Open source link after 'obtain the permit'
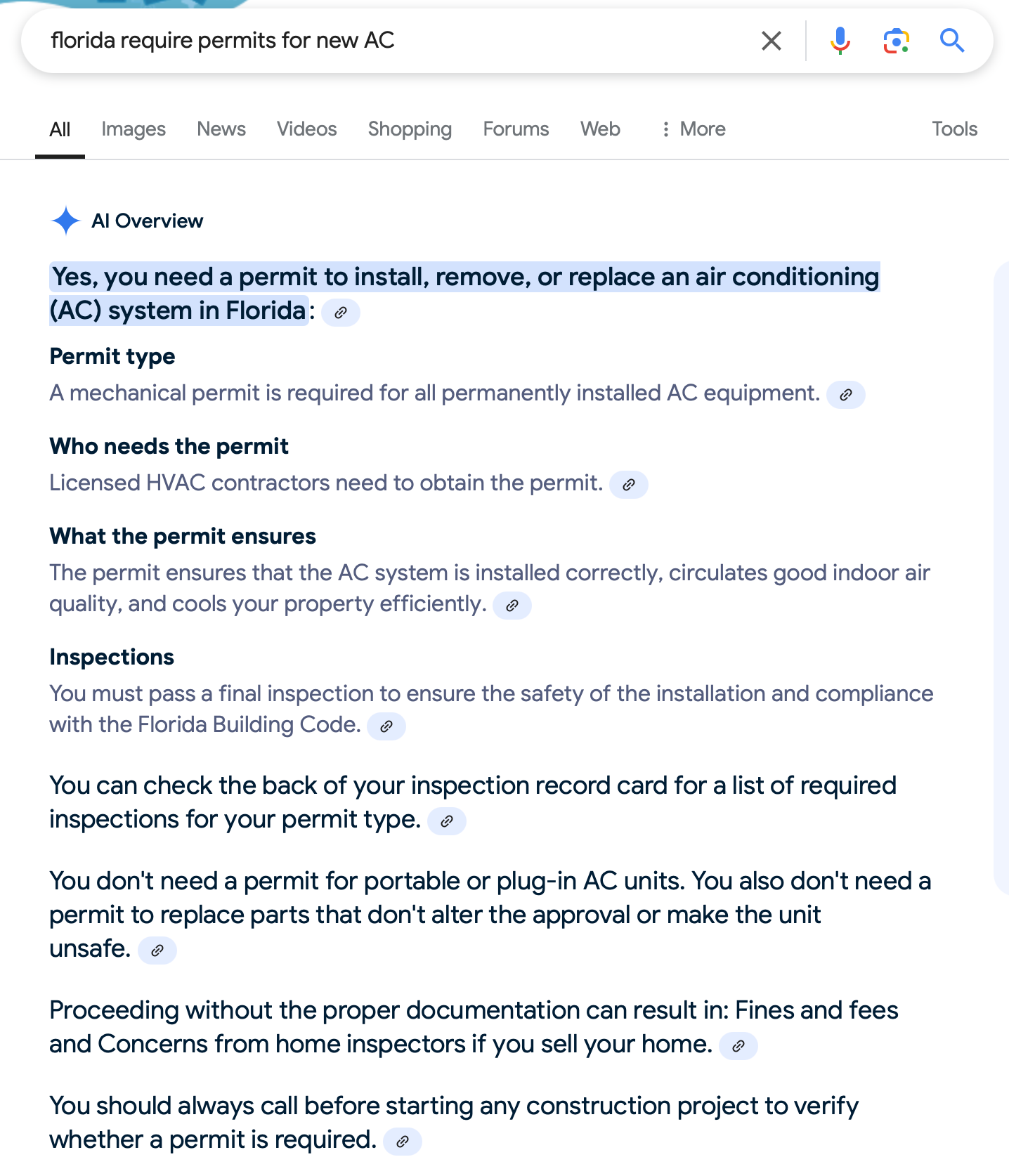The image size is (1009, 1176). pos(629,484)
